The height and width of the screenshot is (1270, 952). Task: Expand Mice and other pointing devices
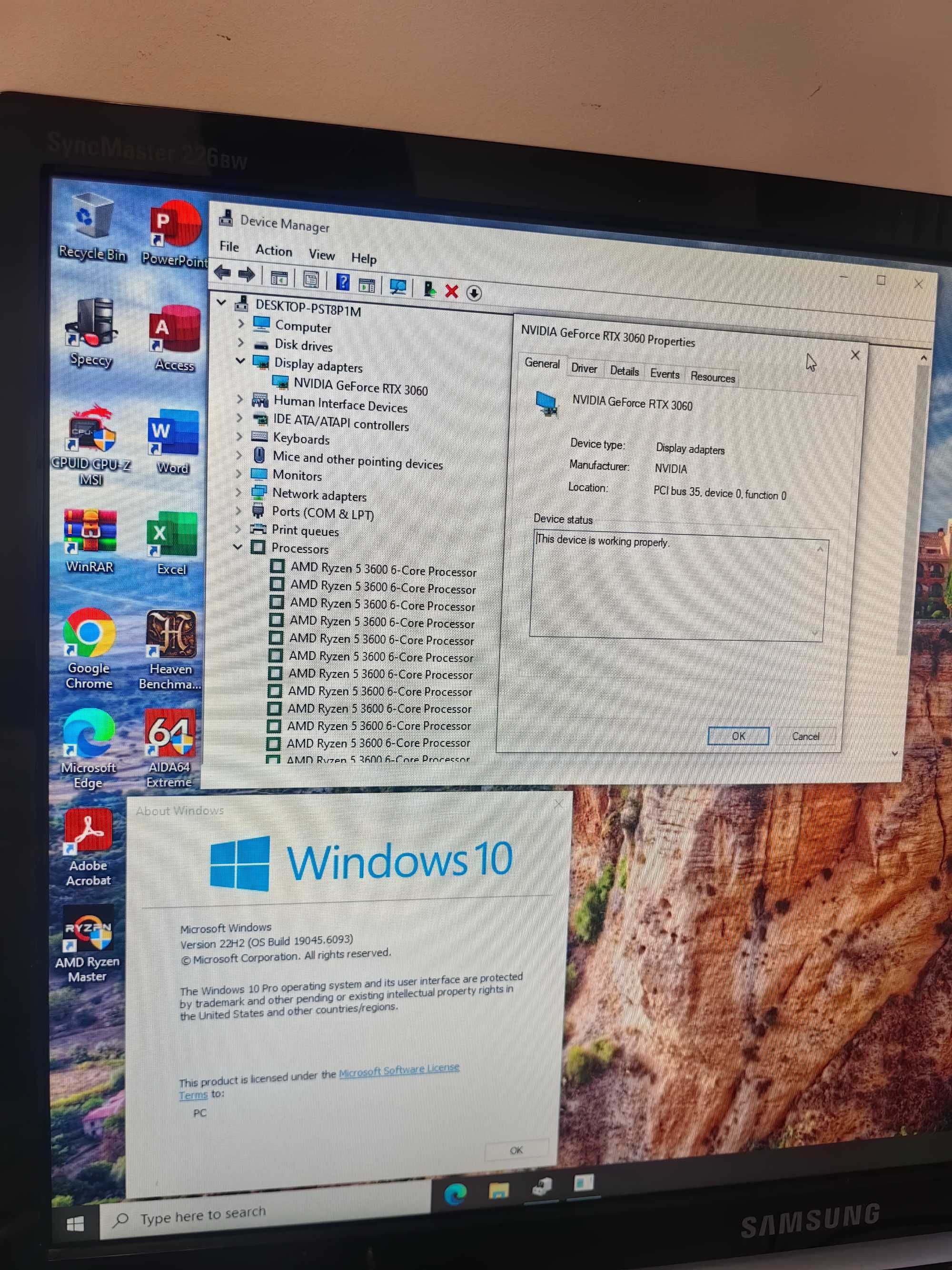click(x=239, y=455)
